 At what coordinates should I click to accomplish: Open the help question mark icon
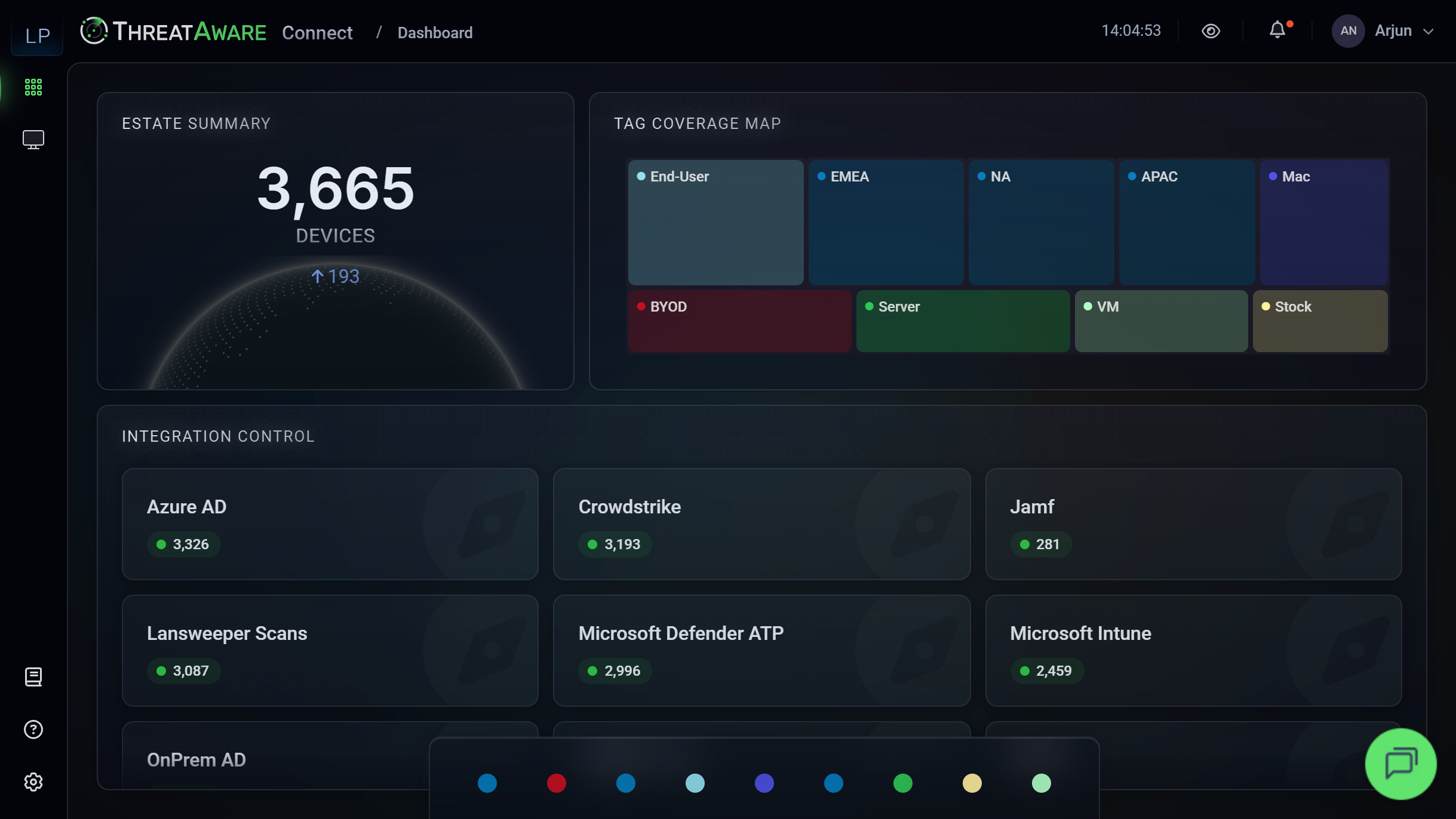(33, 729)
